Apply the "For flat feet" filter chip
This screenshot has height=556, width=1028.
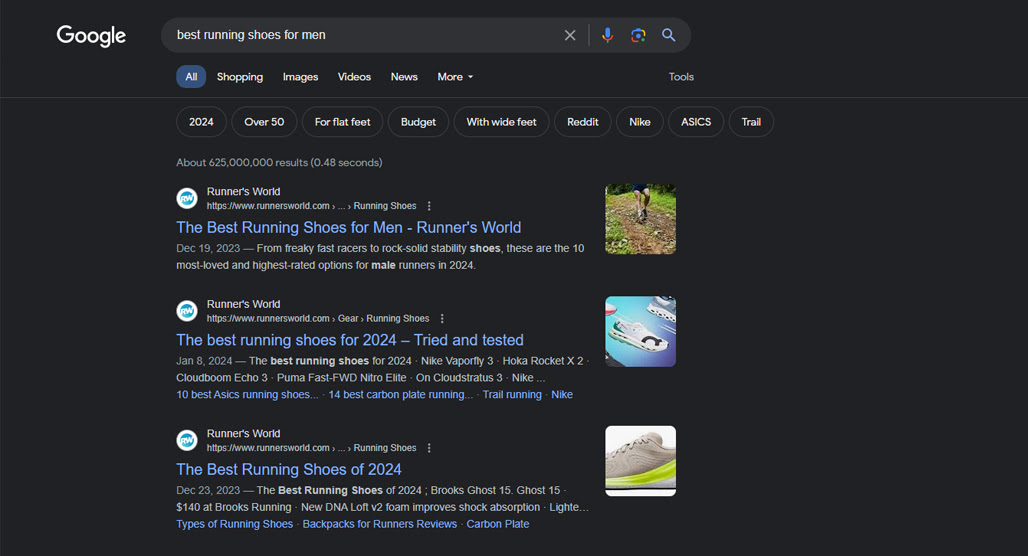342,122
